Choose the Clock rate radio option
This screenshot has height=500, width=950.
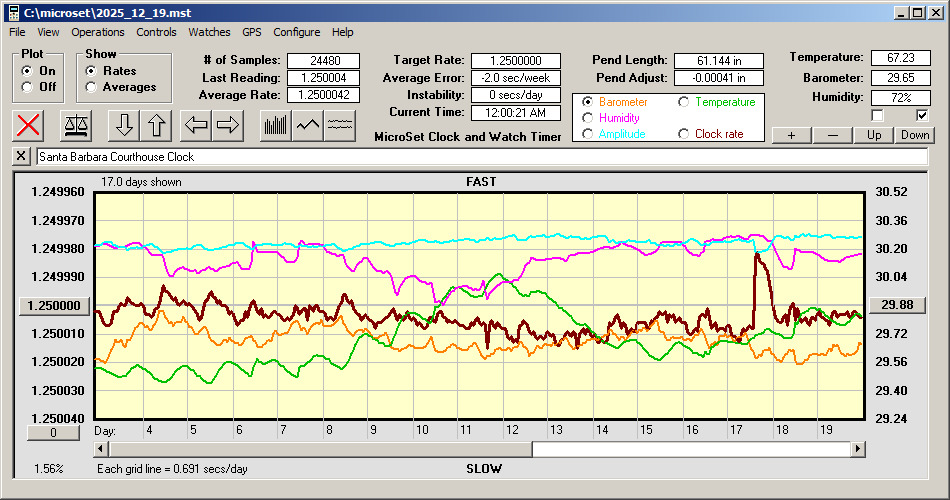[685, 134]
